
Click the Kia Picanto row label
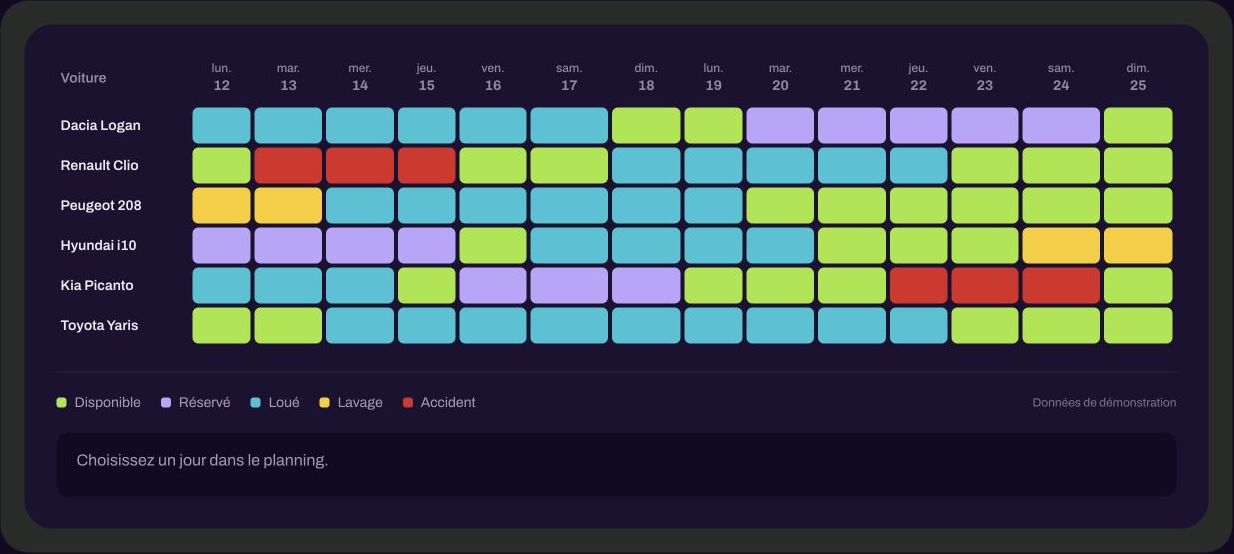97,286
